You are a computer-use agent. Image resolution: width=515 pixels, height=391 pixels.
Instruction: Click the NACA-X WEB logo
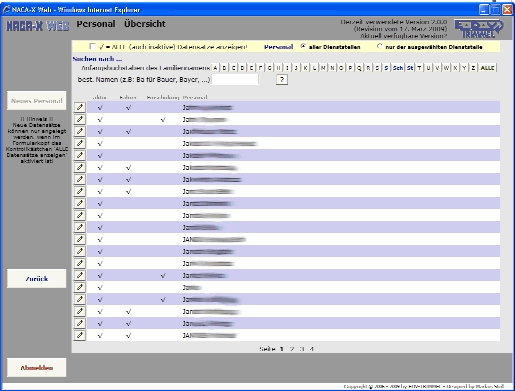(x=38, y=26)
